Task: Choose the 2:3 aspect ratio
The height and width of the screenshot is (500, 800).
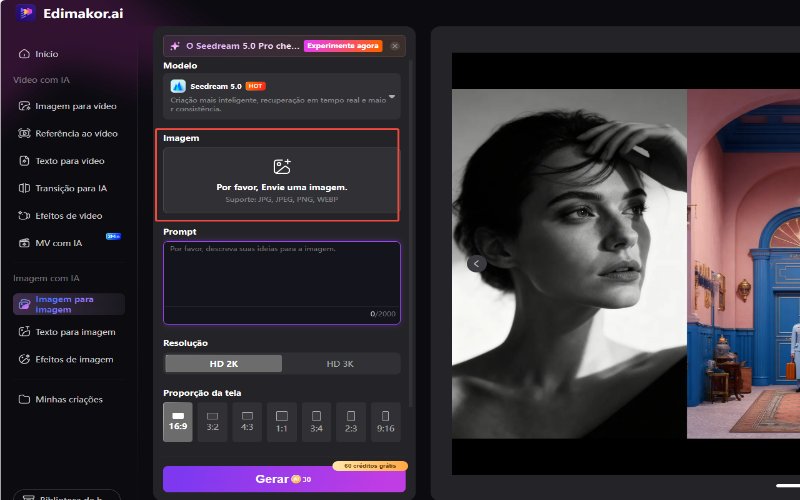Action: click(351, 422)
